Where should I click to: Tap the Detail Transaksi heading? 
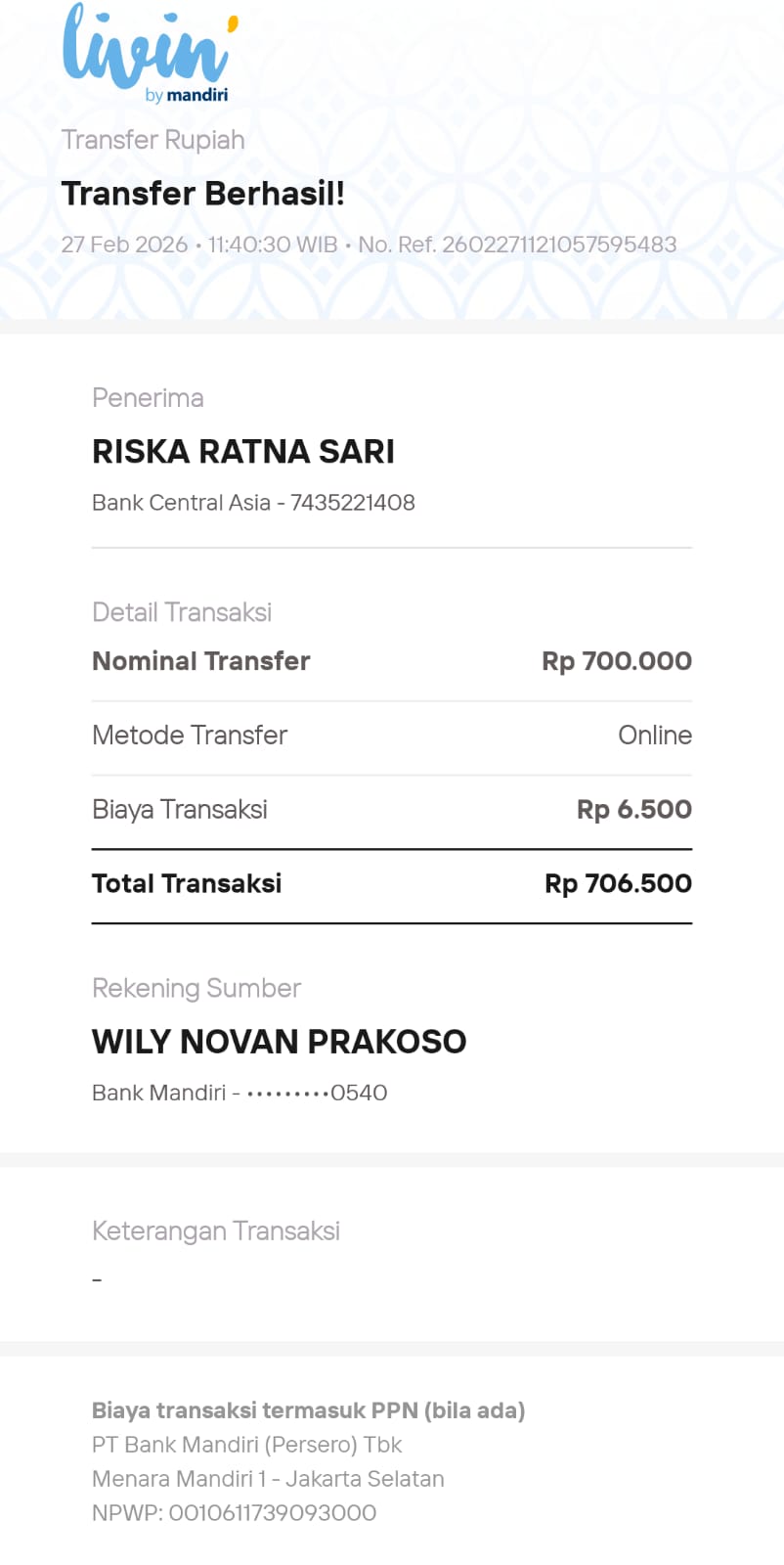[x=182, y=612]
